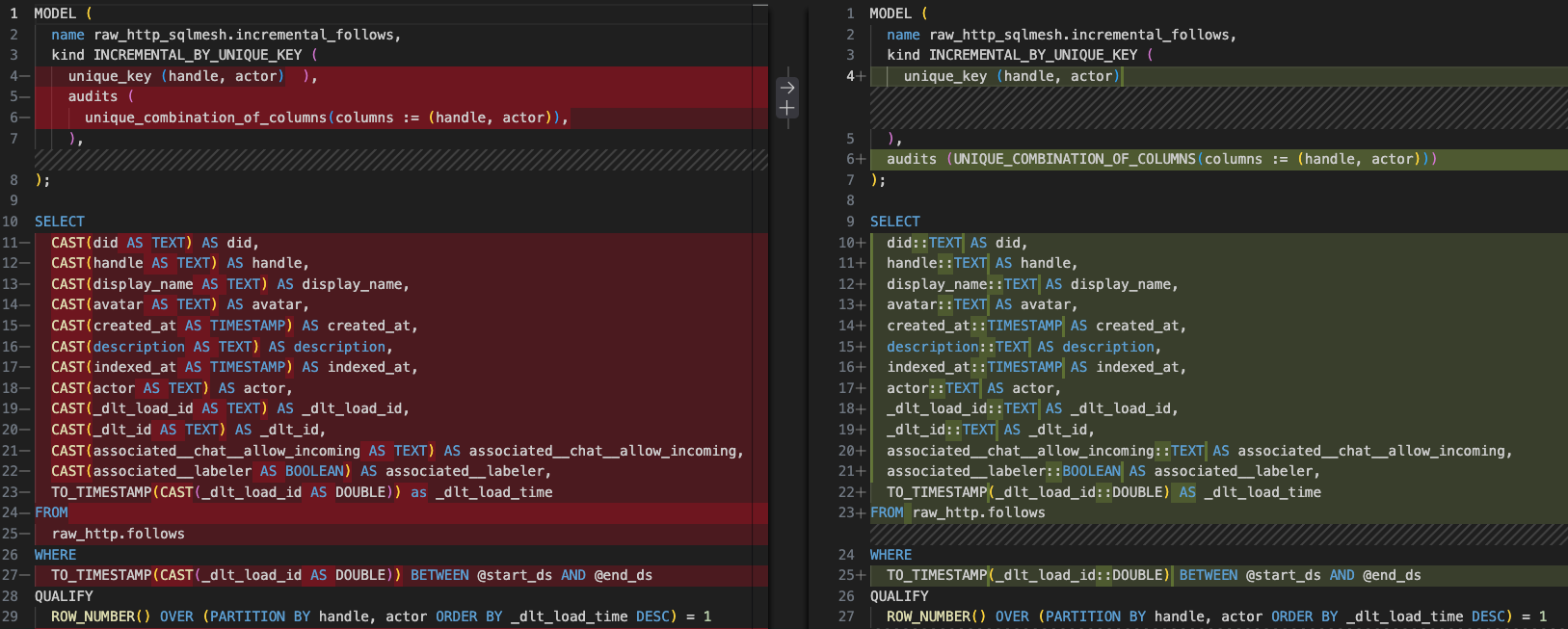Image resolution: width=1568 pixels, height=629 pixels.
Task: Click 'QUALIFY' keyword in the right pane
Action: (x=899, y=596)
